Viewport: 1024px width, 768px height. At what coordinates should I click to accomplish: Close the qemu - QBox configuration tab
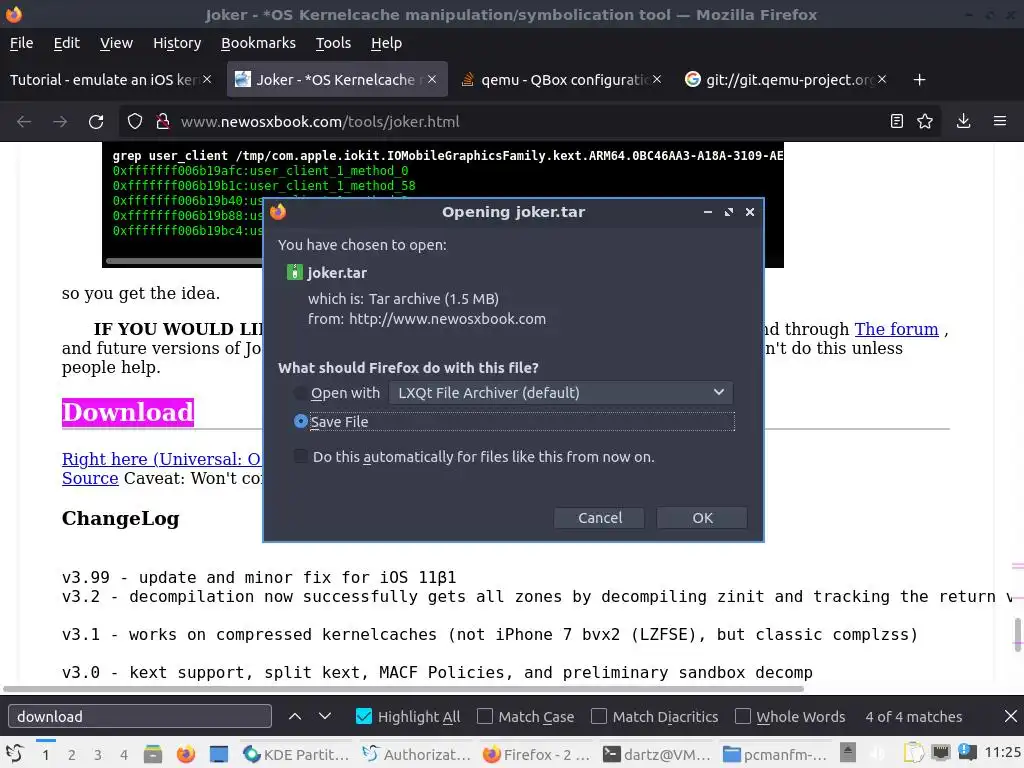[657, 79]
